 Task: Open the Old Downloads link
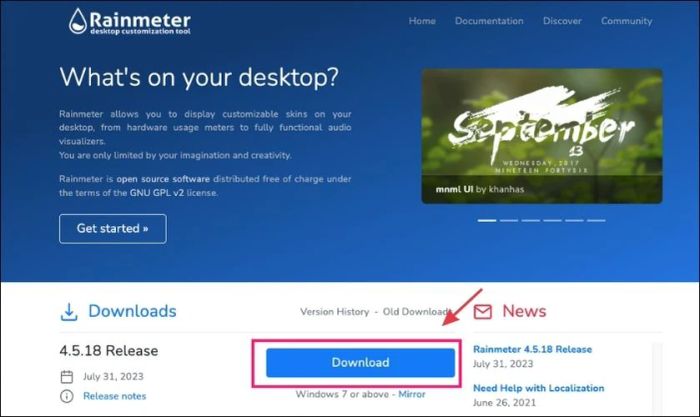tap(417, 312)
